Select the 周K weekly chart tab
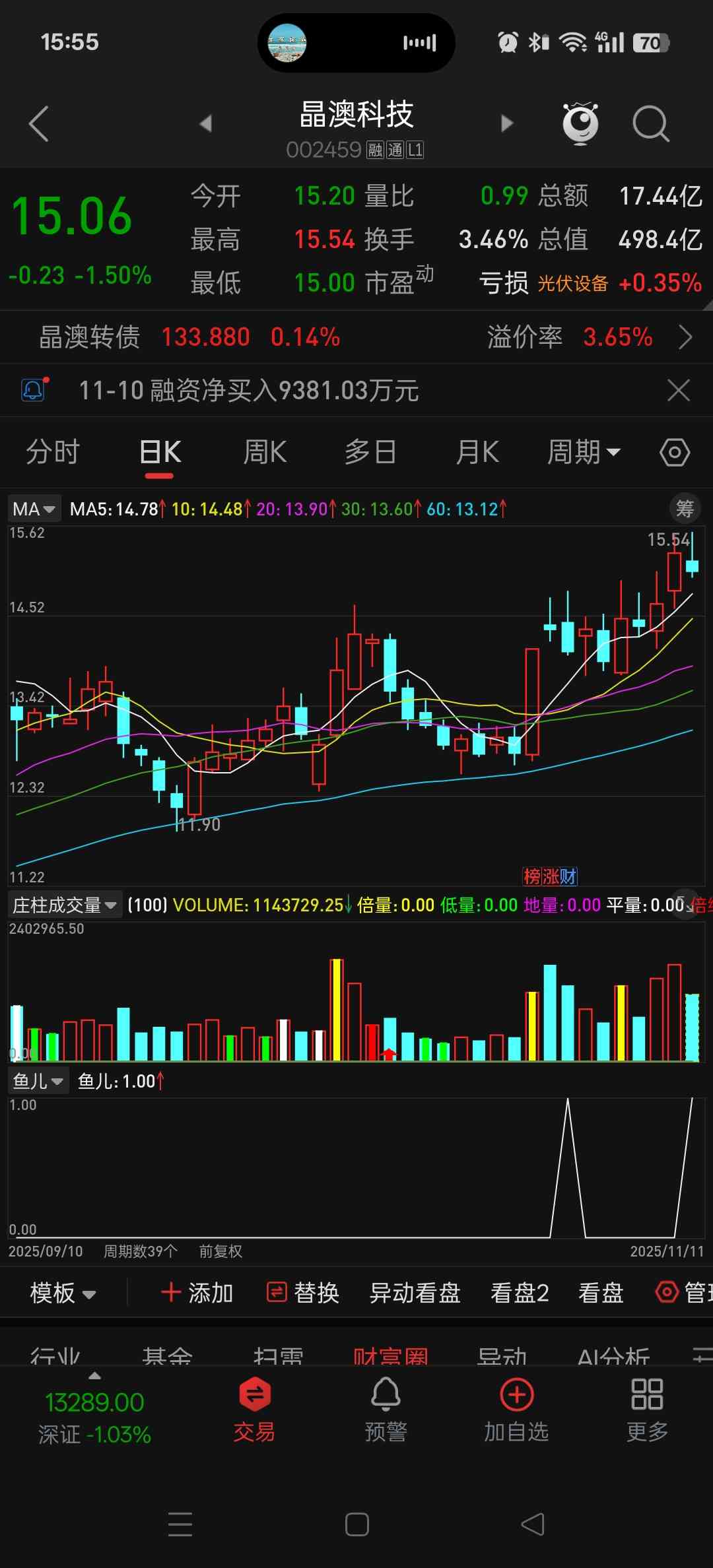 (265, 453)
